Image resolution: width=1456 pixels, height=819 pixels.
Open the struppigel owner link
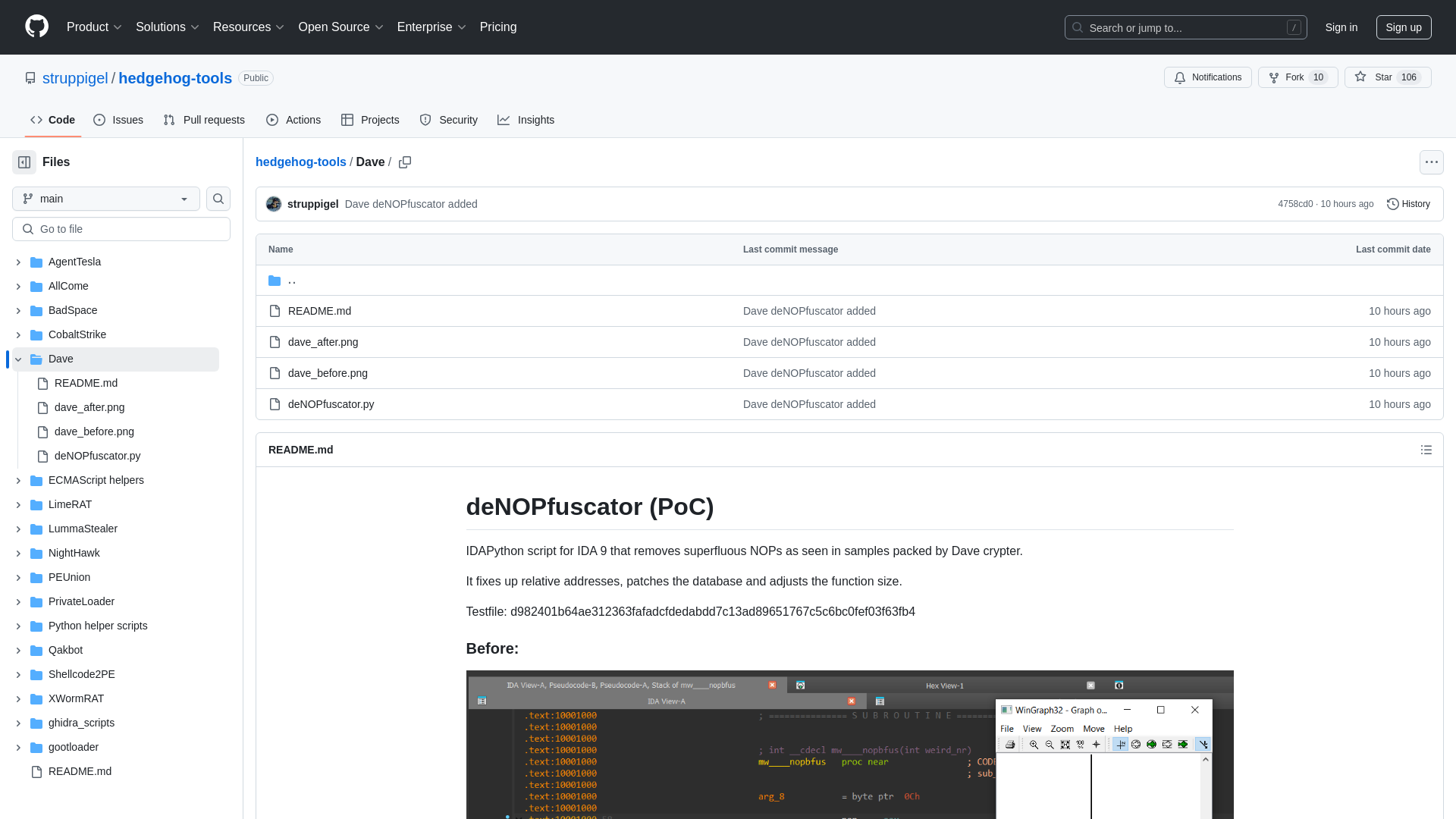tap(75, 78)
